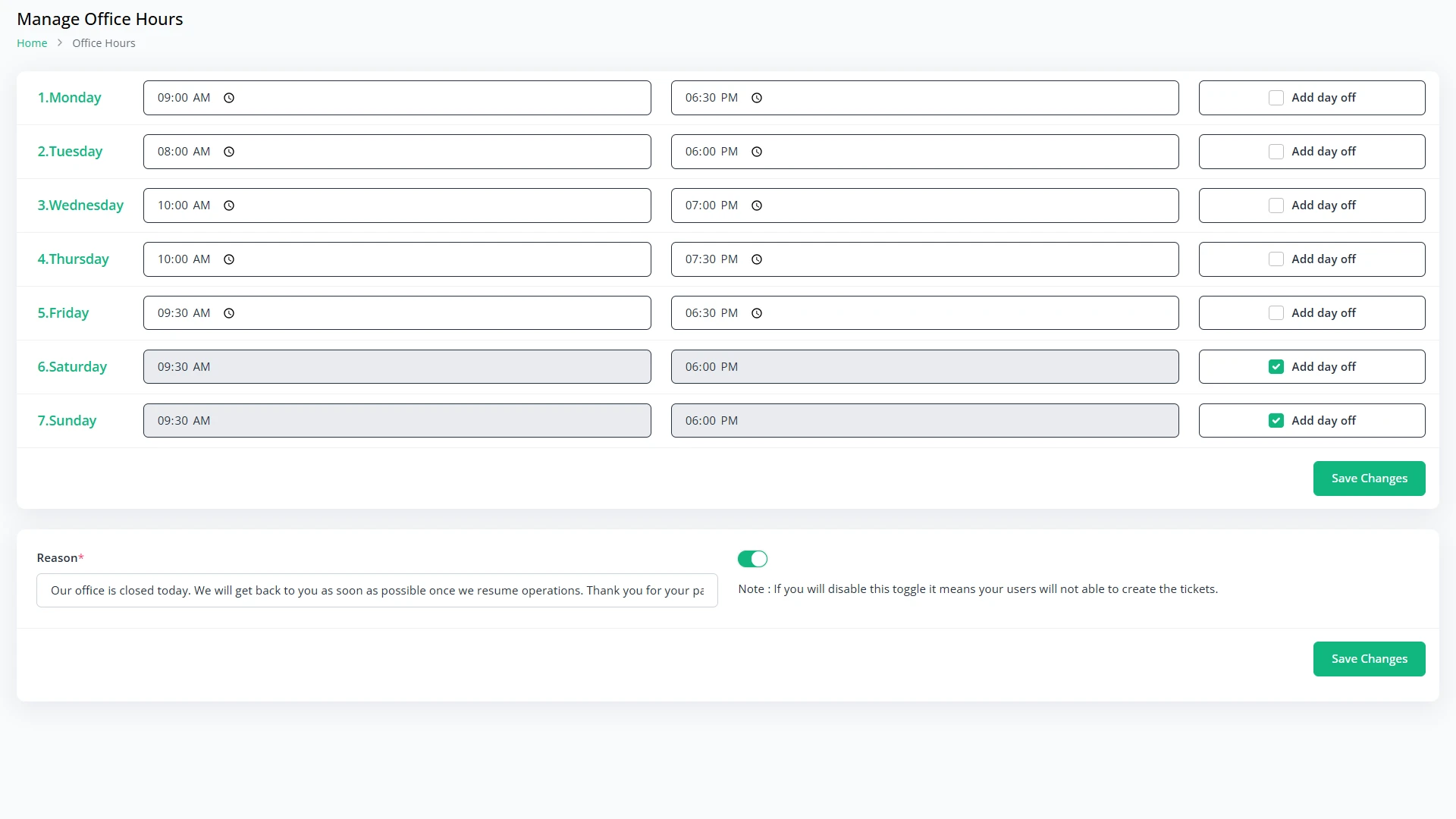The width and height of the screenshot is (1456, 819).
Task: Check Add day off for Friday
Action: [x=1276, y=313]
